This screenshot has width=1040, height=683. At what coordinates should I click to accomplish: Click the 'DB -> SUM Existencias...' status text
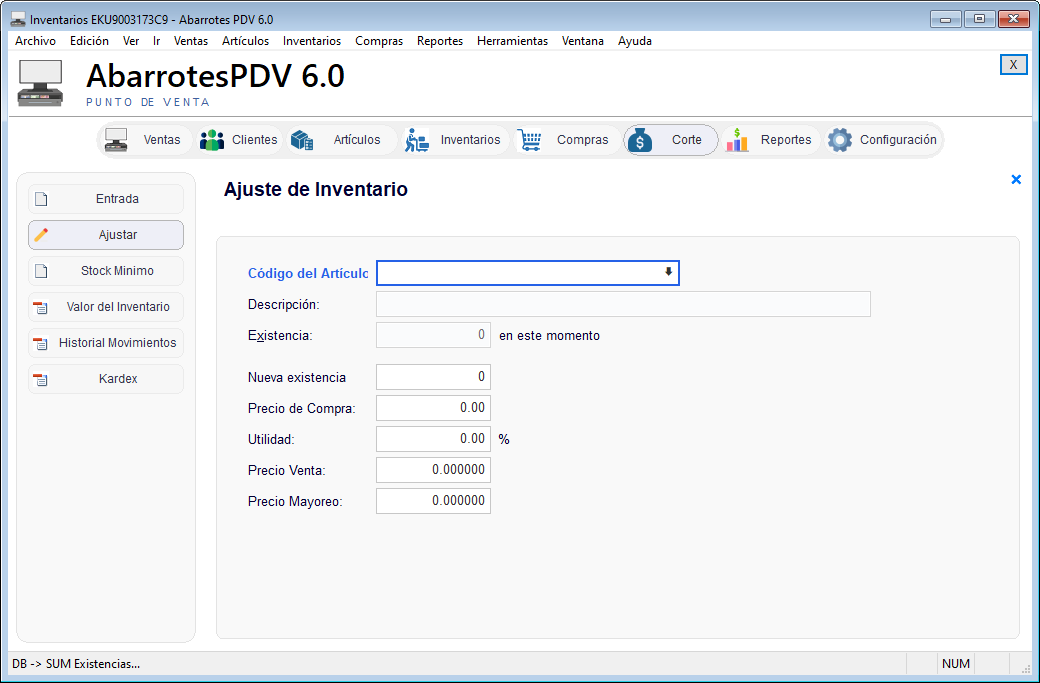76,664
